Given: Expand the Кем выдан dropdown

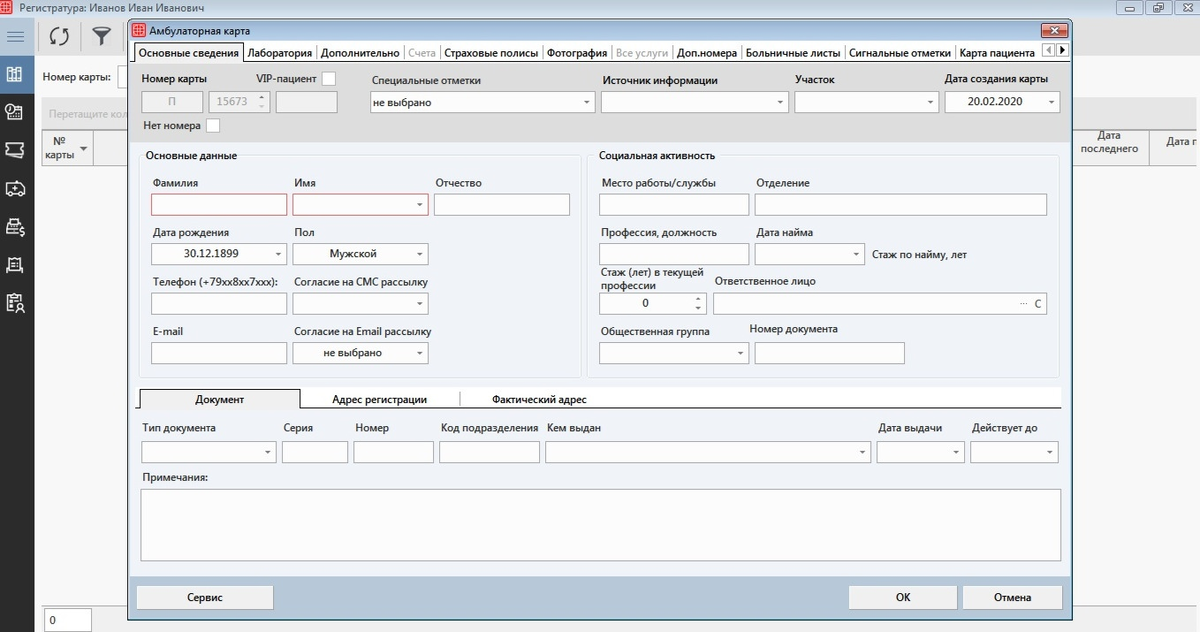Looking at the screenshot, I should [x=863, y=453].
